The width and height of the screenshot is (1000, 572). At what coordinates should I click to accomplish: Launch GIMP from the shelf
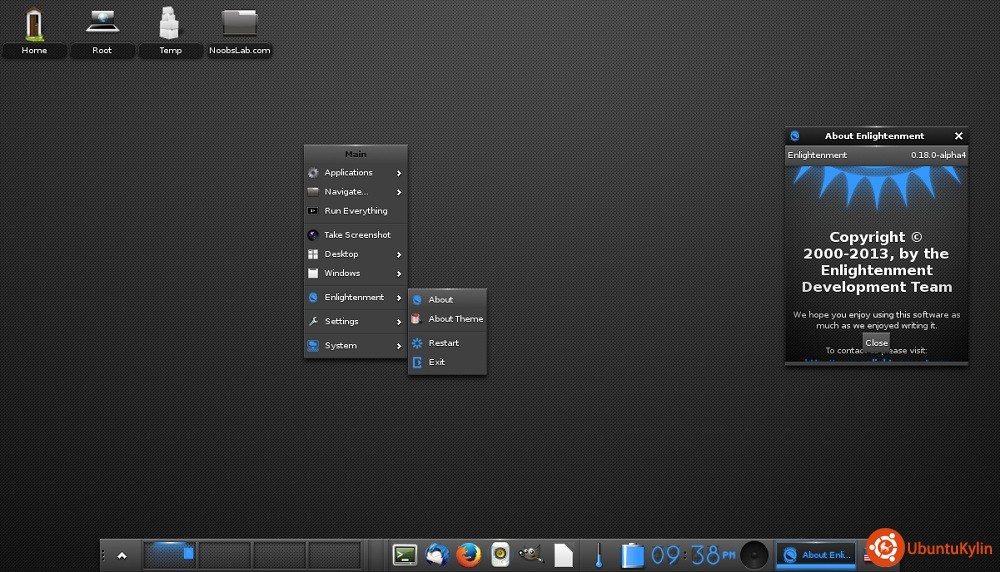(x=531, y=555)
